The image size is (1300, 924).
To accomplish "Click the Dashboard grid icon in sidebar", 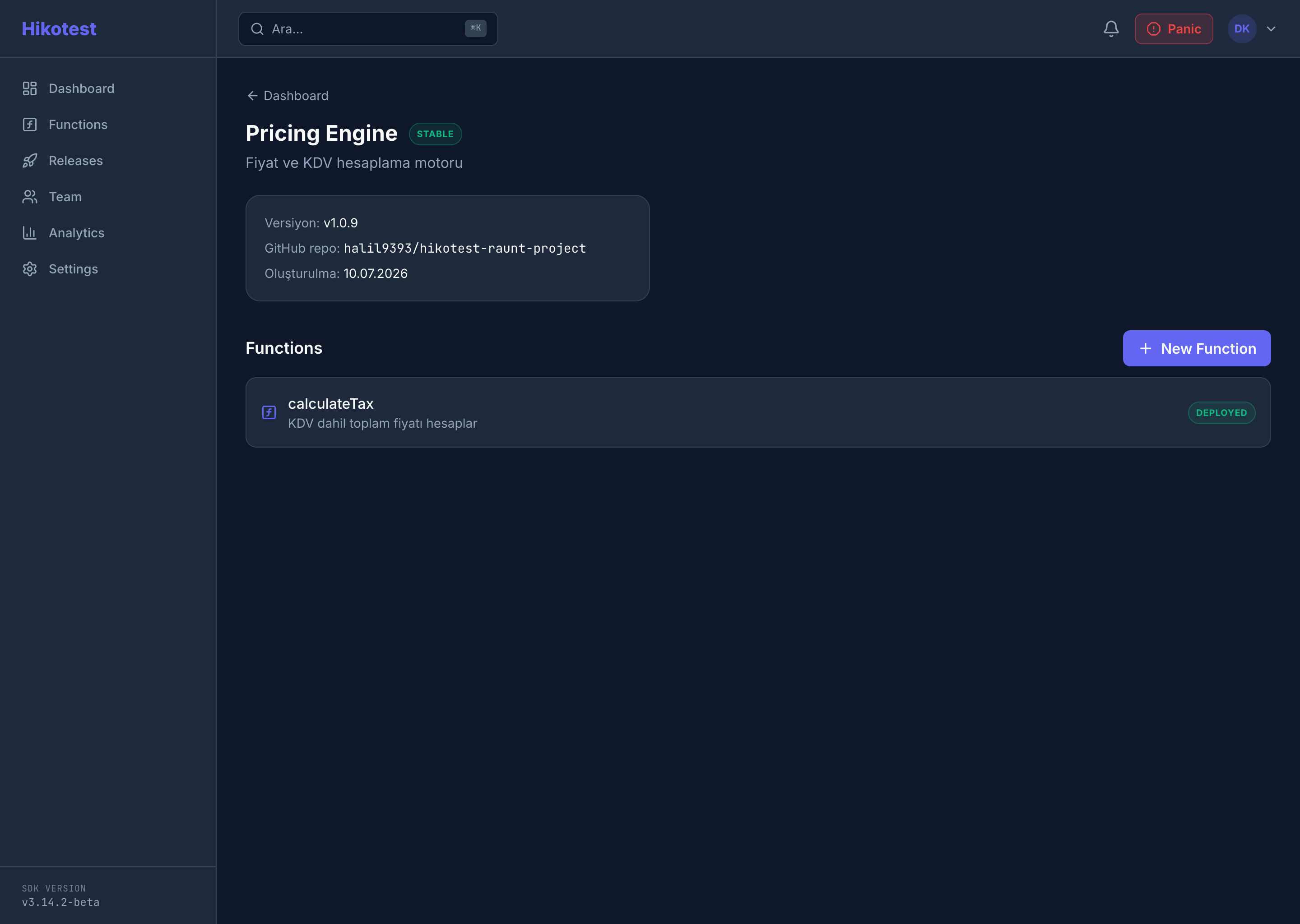I will tap(30, 89).
